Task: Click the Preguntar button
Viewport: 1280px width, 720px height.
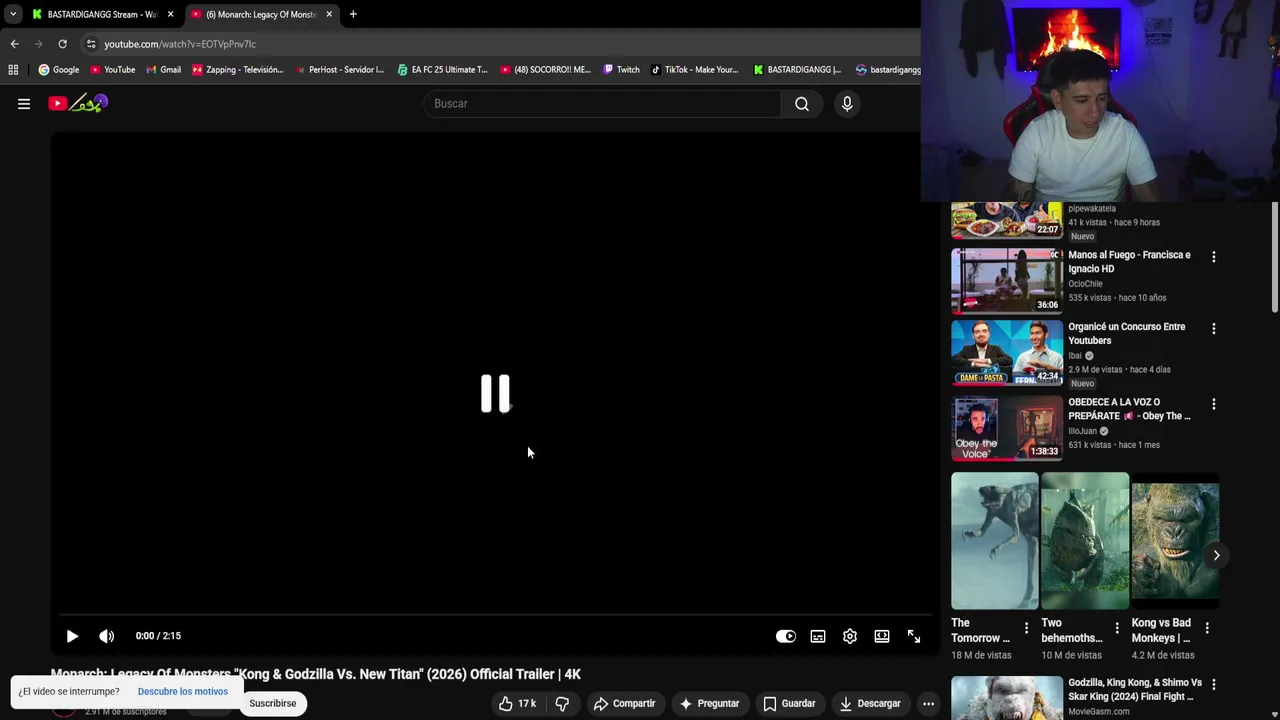Action: point(709,703)
